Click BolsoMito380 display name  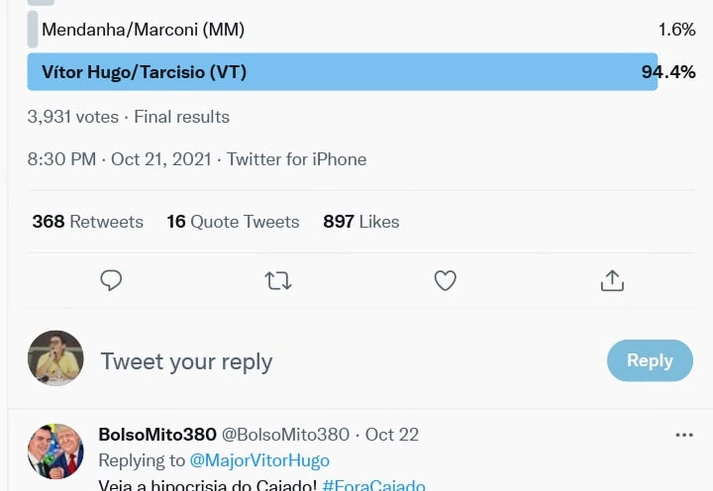[x=157, y=434]
